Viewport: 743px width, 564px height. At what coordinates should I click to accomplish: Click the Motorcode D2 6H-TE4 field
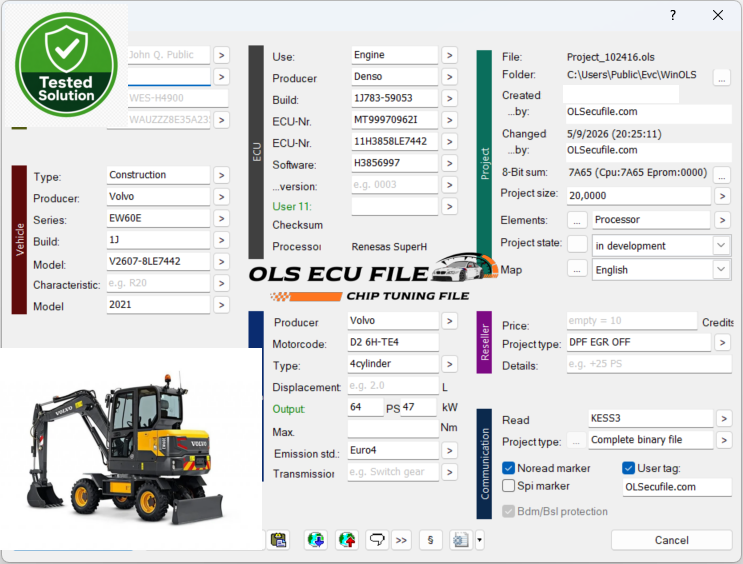pos(393,343)
